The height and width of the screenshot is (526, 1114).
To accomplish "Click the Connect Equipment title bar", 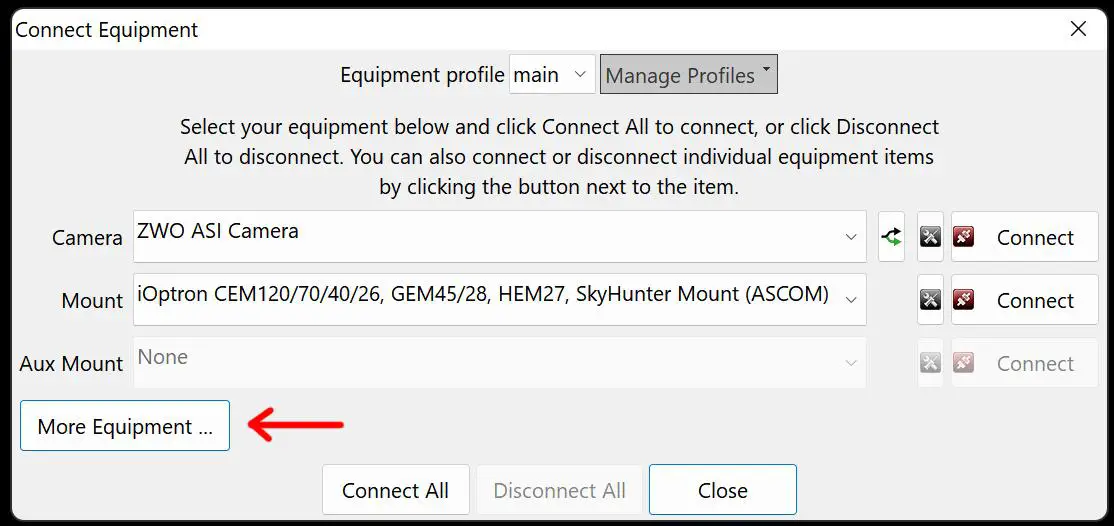I will [x=500, y=29].
